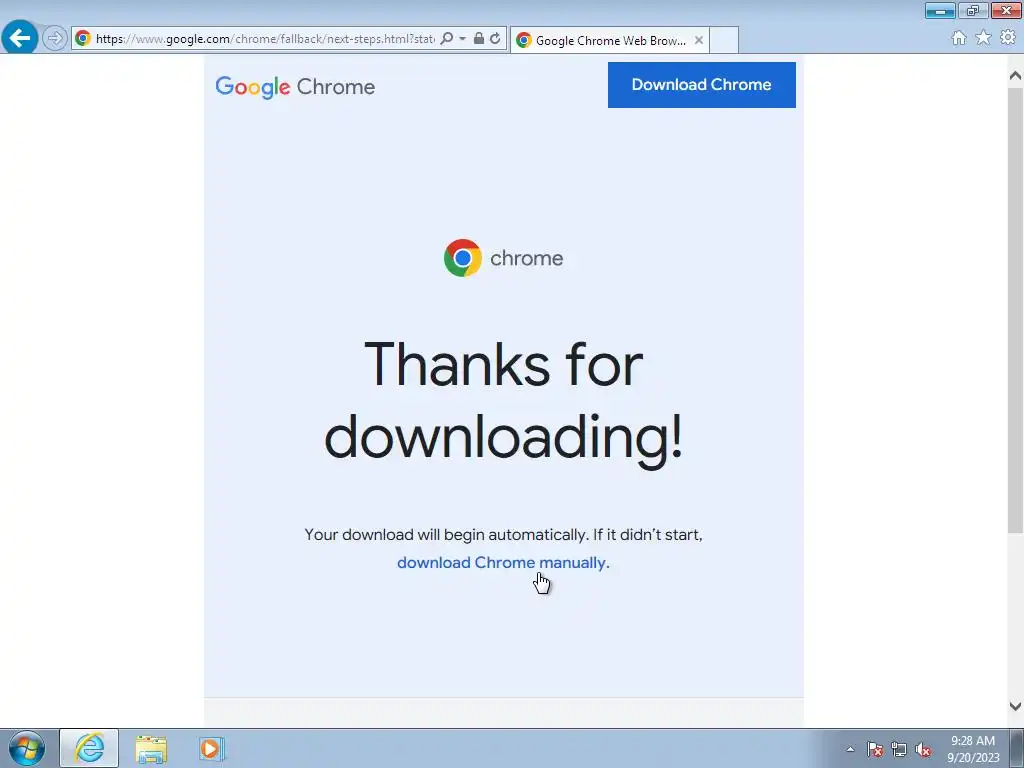This screenshot has height=768, width=1024.
Task: Click the URL text in the address bar
Action: coord(265,39)
